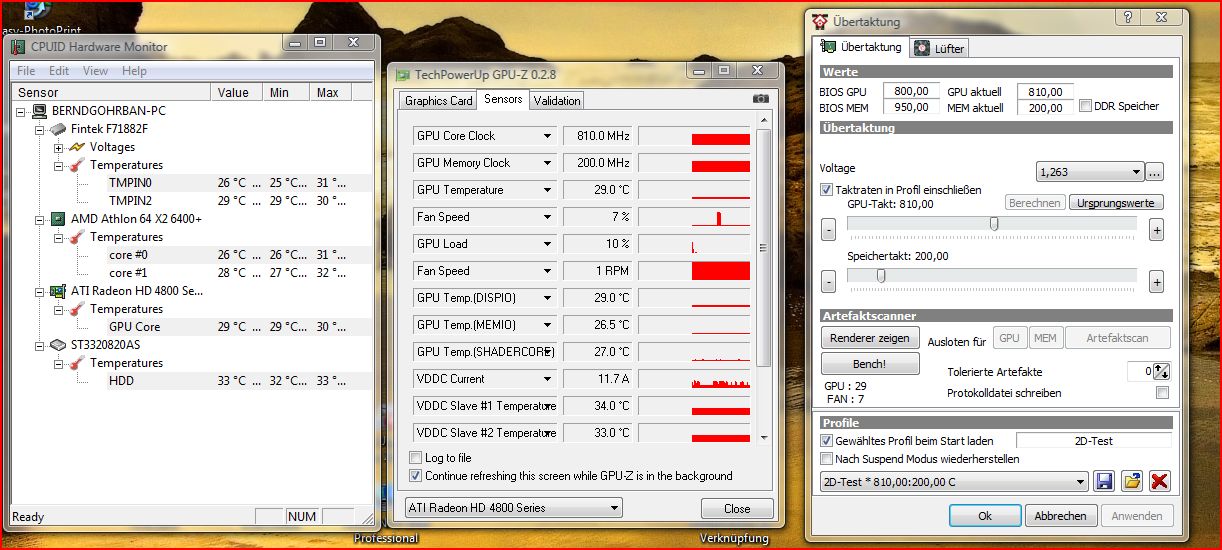This screenshot has width=1222, height=550.
Task: Switch to GPU-Z Validation tab
Action: tap(556, 101)
